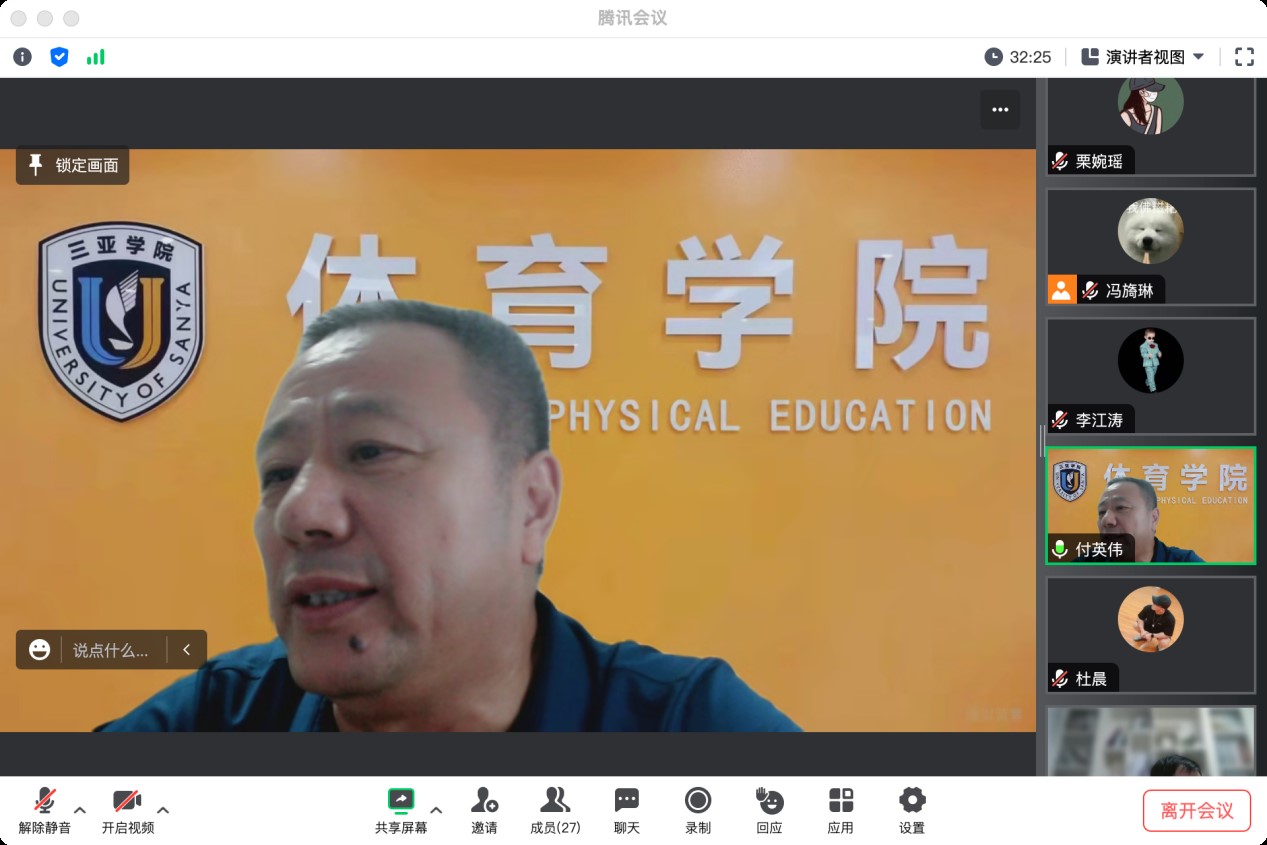The height and width of the screenshot is (845, 1267).
Task: Expand audio options arrow beside mute
Action: point(80,810)
